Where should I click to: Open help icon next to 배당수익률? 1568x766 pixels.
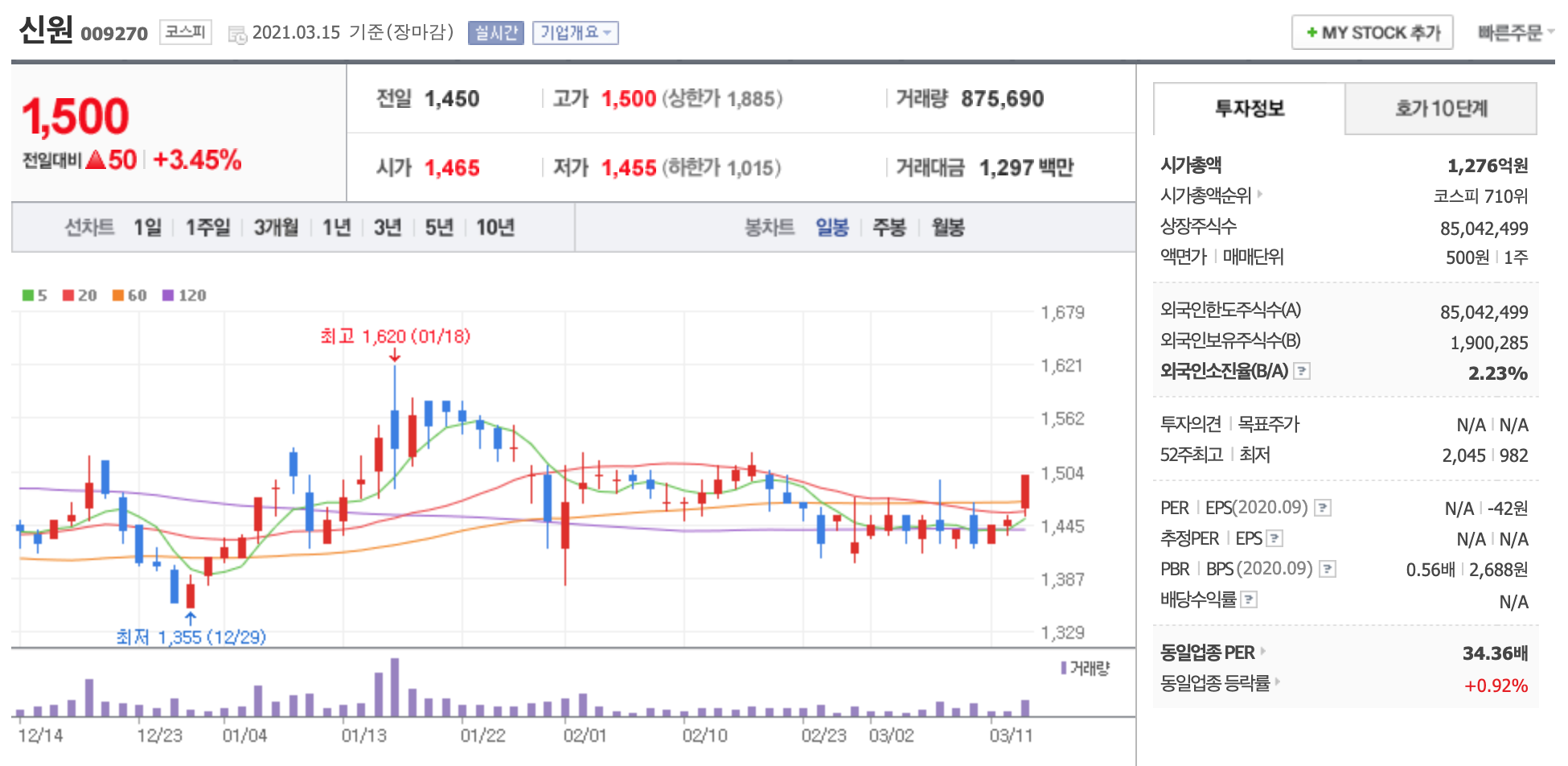point(1249,599)
